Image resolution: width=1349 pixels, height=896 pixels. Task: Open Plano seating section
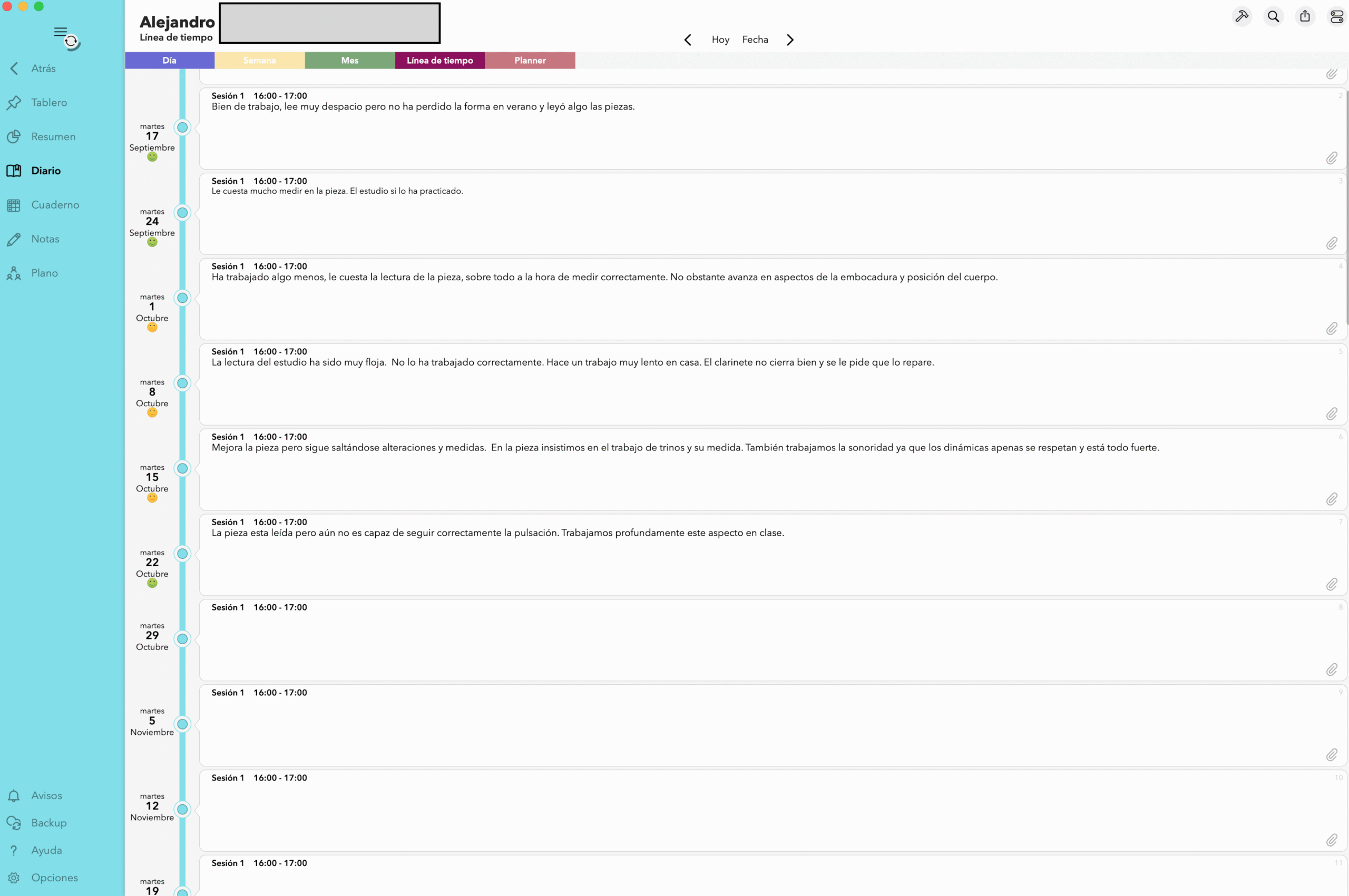[x=44, y=273]
